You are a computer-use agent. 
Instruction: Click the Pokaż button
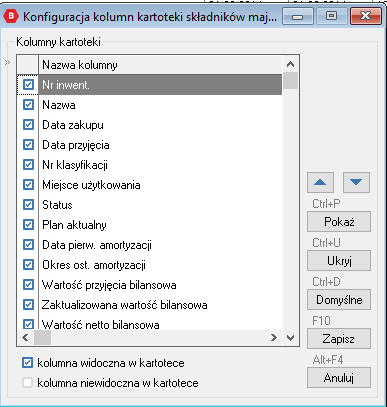click(x=339, y=222)
